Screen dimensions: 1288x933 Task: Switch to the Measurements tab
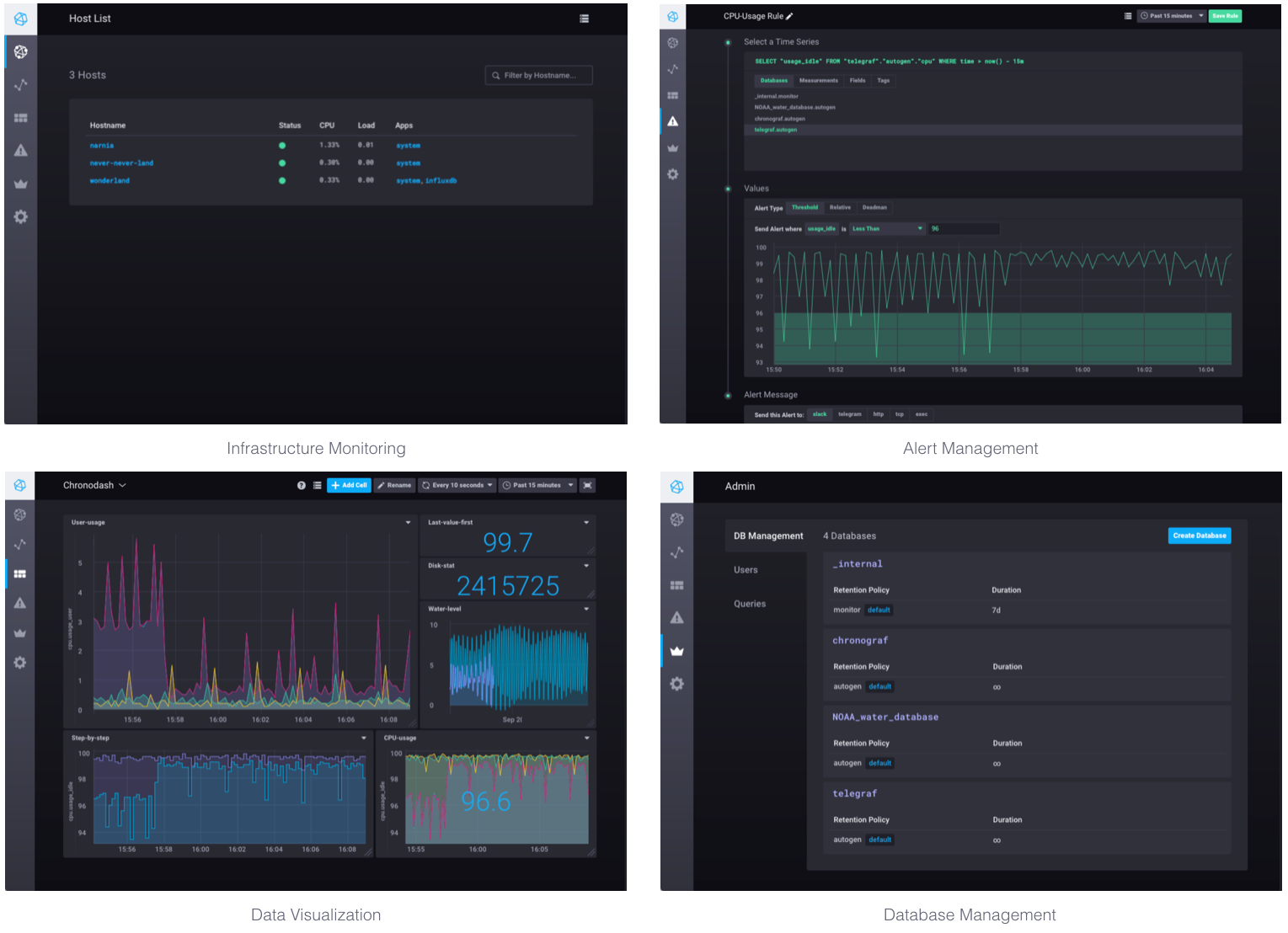click(818, 81)
